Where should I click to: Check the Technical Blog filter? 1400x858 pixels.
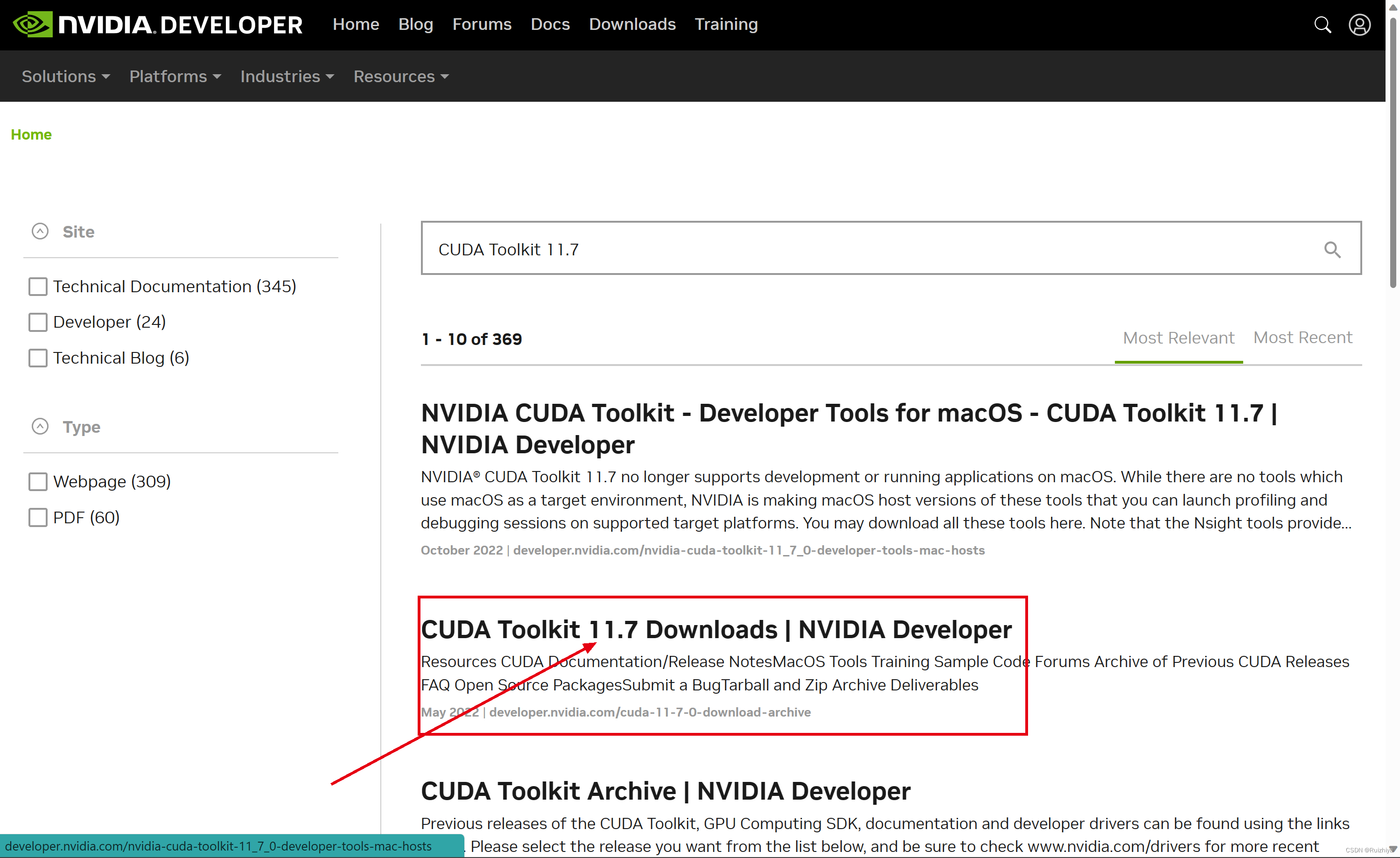pos(38,358)
